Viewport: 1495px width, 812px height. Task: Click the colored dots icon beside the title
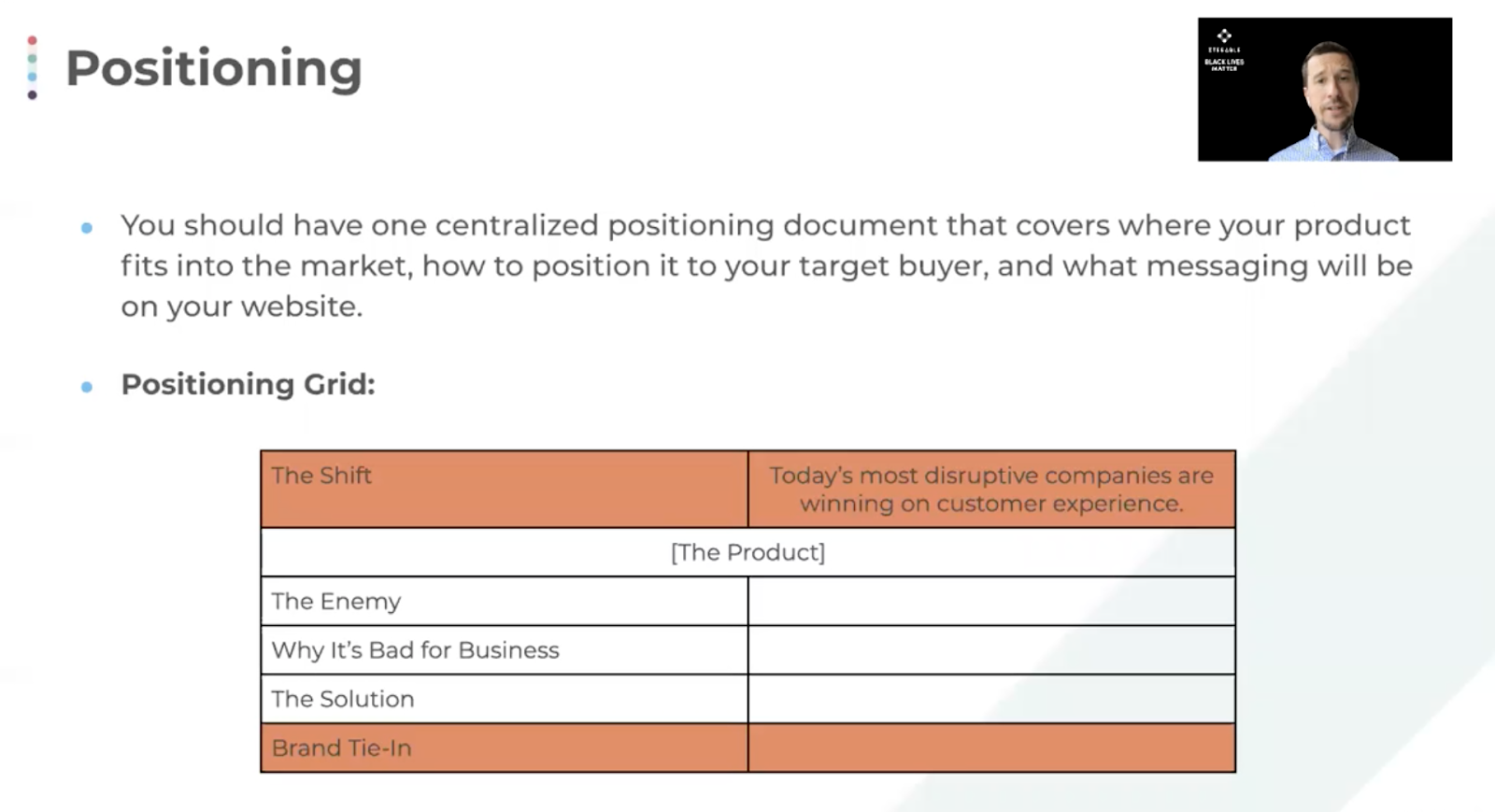click(33, 67)
